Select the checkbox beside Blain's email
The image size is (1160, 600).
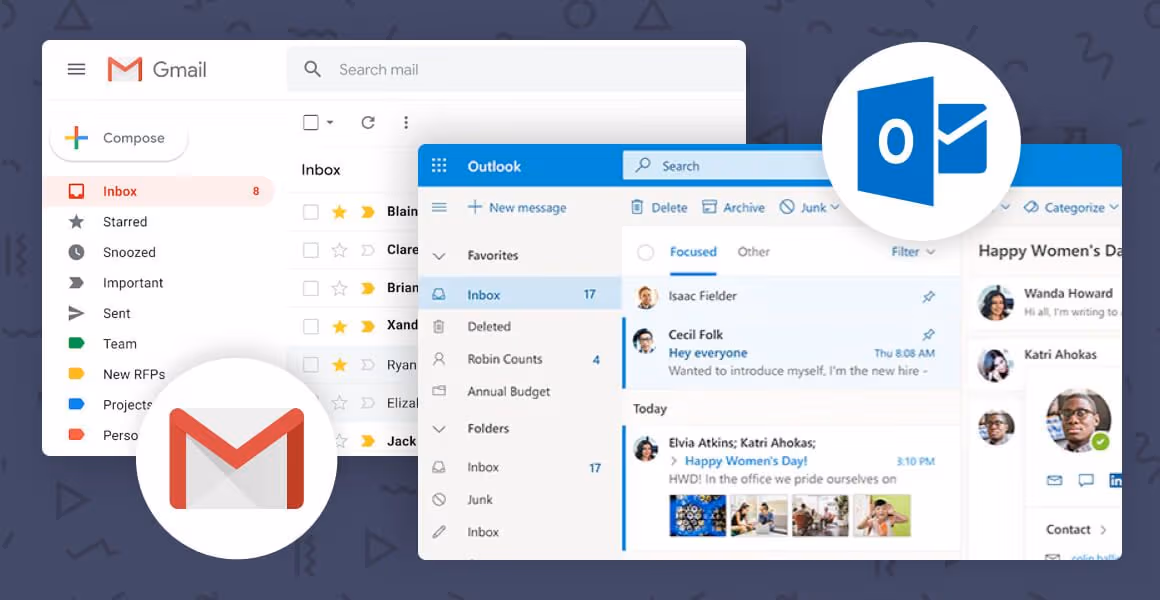pos(311,211)
